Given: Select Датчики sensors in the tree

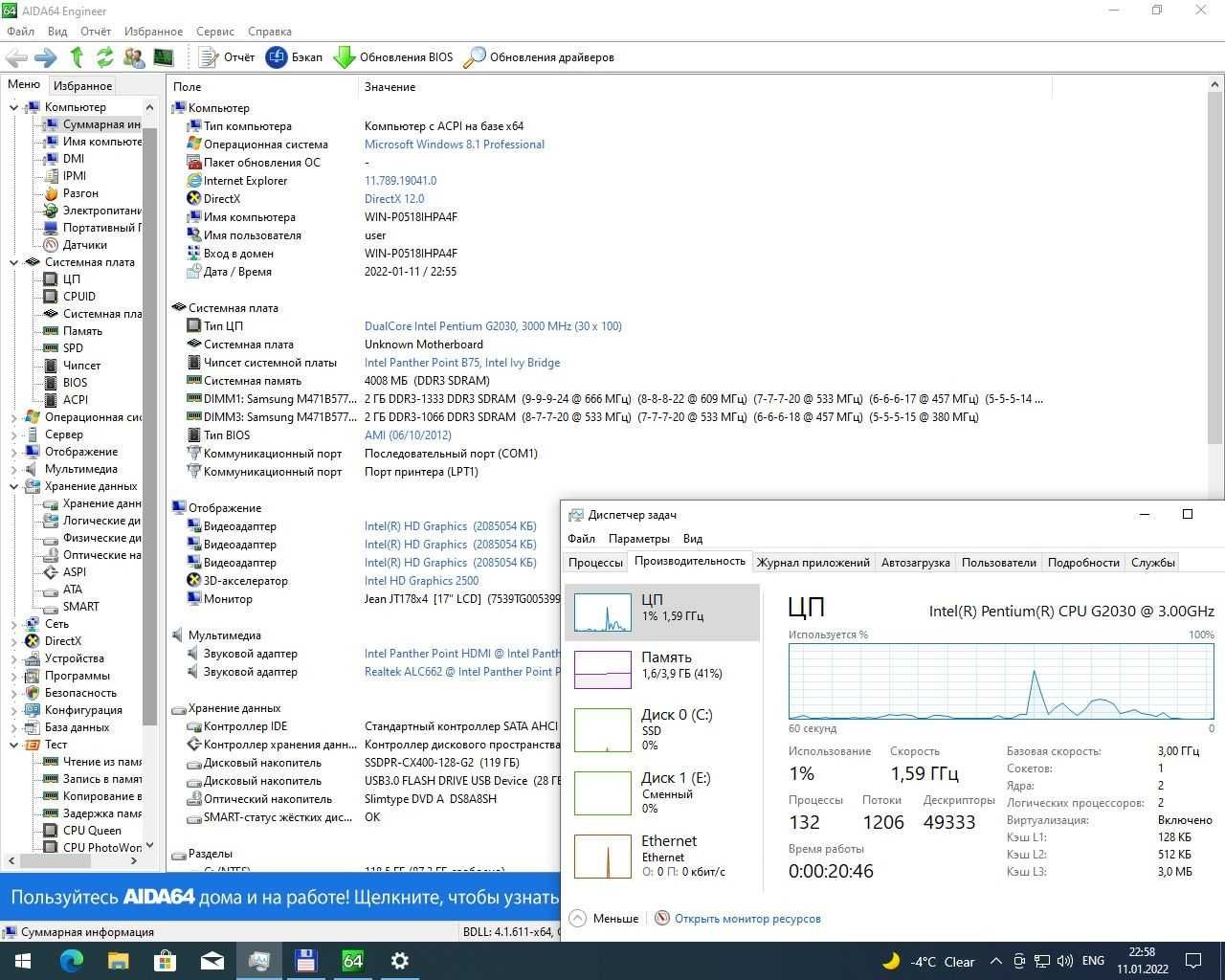Looking at the screenshot, I should tap(84, 245).
